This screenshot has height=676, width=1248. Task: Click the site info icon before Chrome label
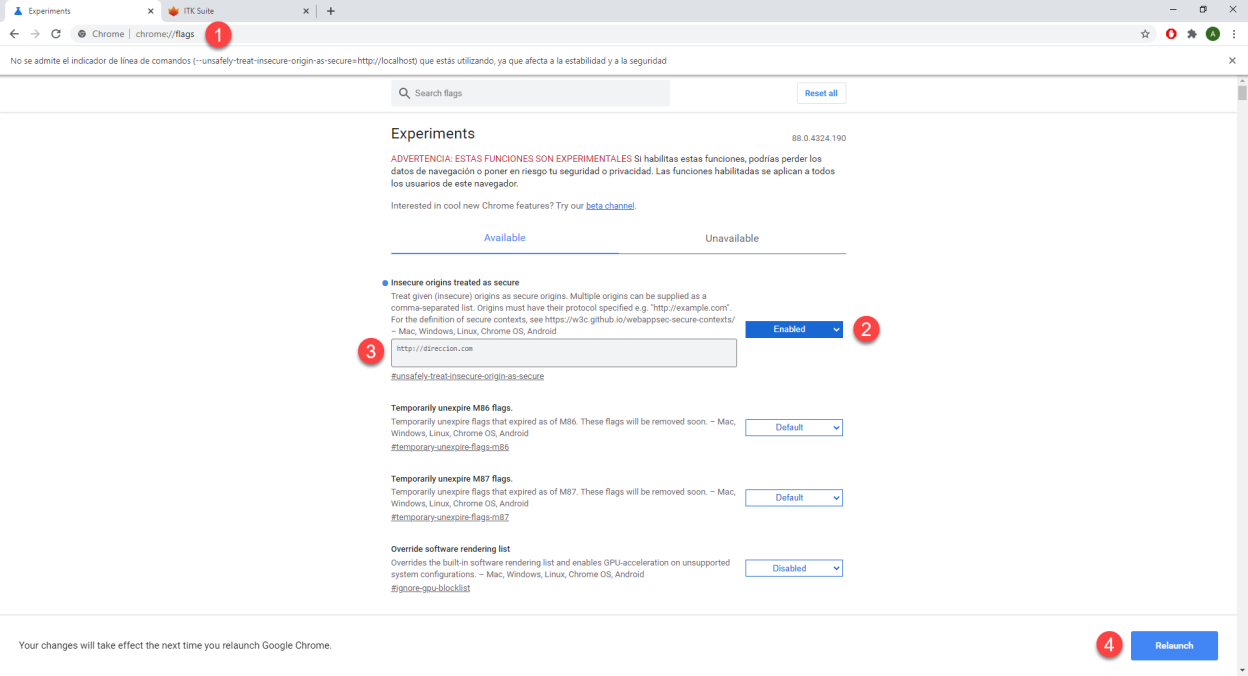pos(81,34)
